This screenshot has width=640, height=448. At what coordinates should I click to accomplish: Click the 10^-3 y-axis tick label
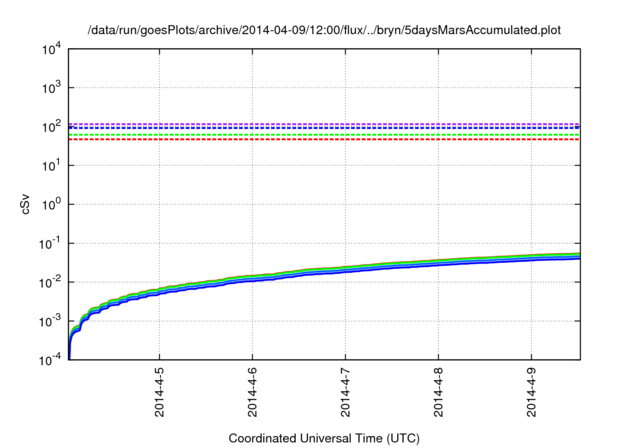tap(50, 321)
